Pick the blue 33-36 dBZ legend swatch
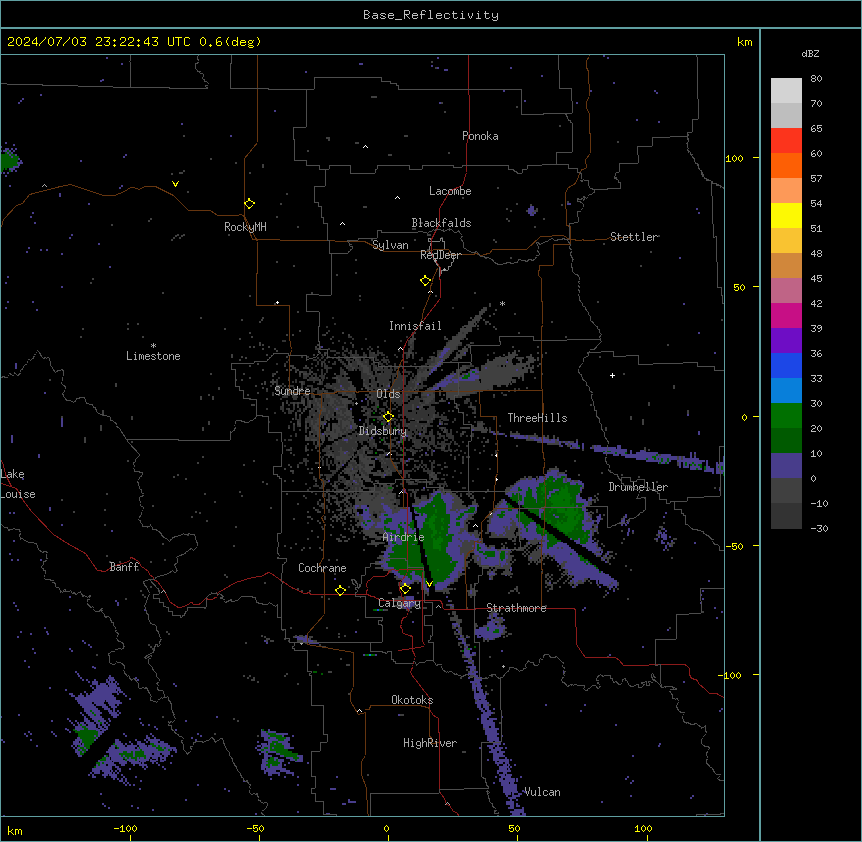Viewport: 862px width, 842px height. [x=786, y=365]
